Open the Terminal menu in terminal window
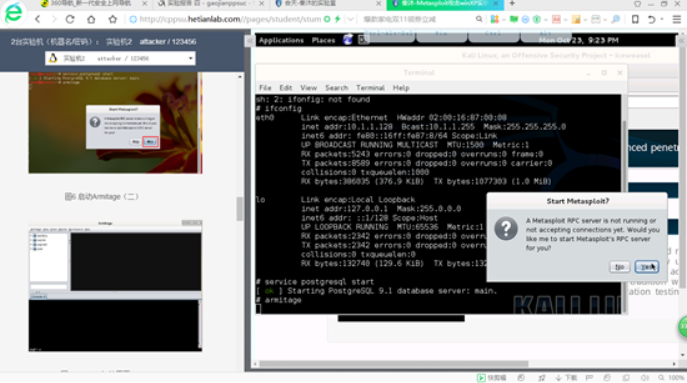This screenshot has width=687, height=383. [x=370, y=88]
